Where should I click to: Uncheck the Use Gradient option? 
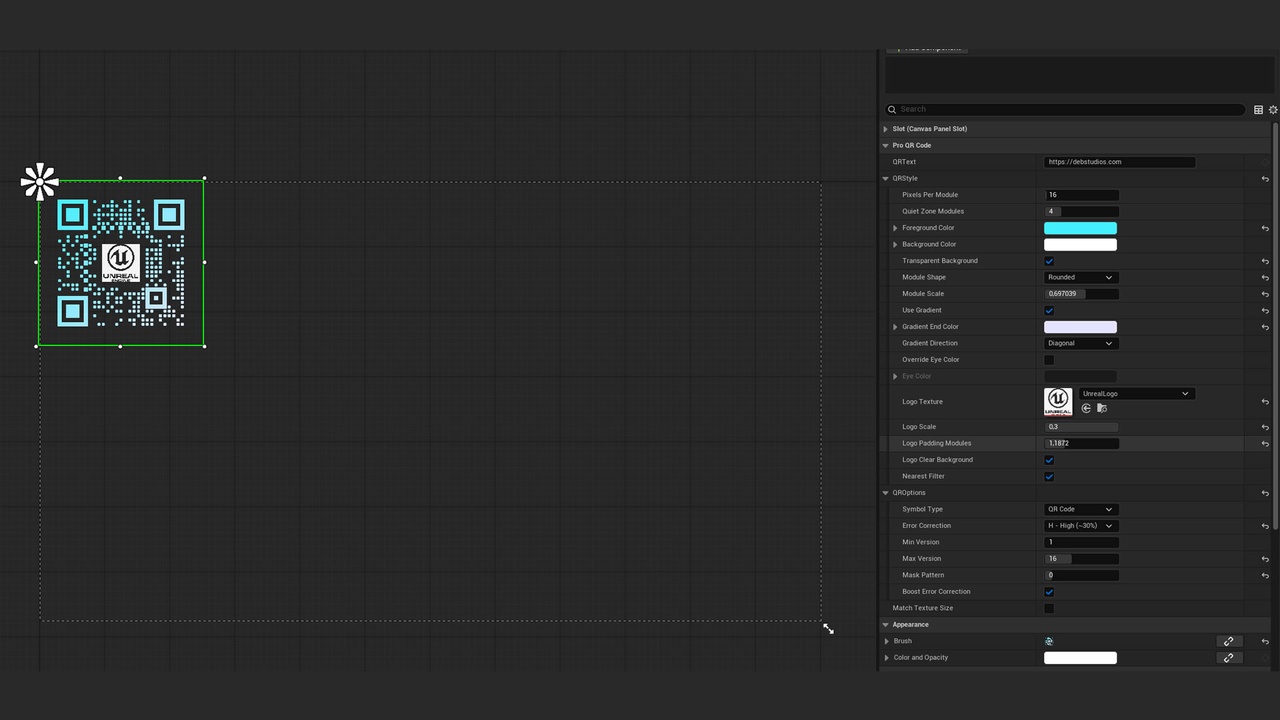click(x=1049, y=310)
